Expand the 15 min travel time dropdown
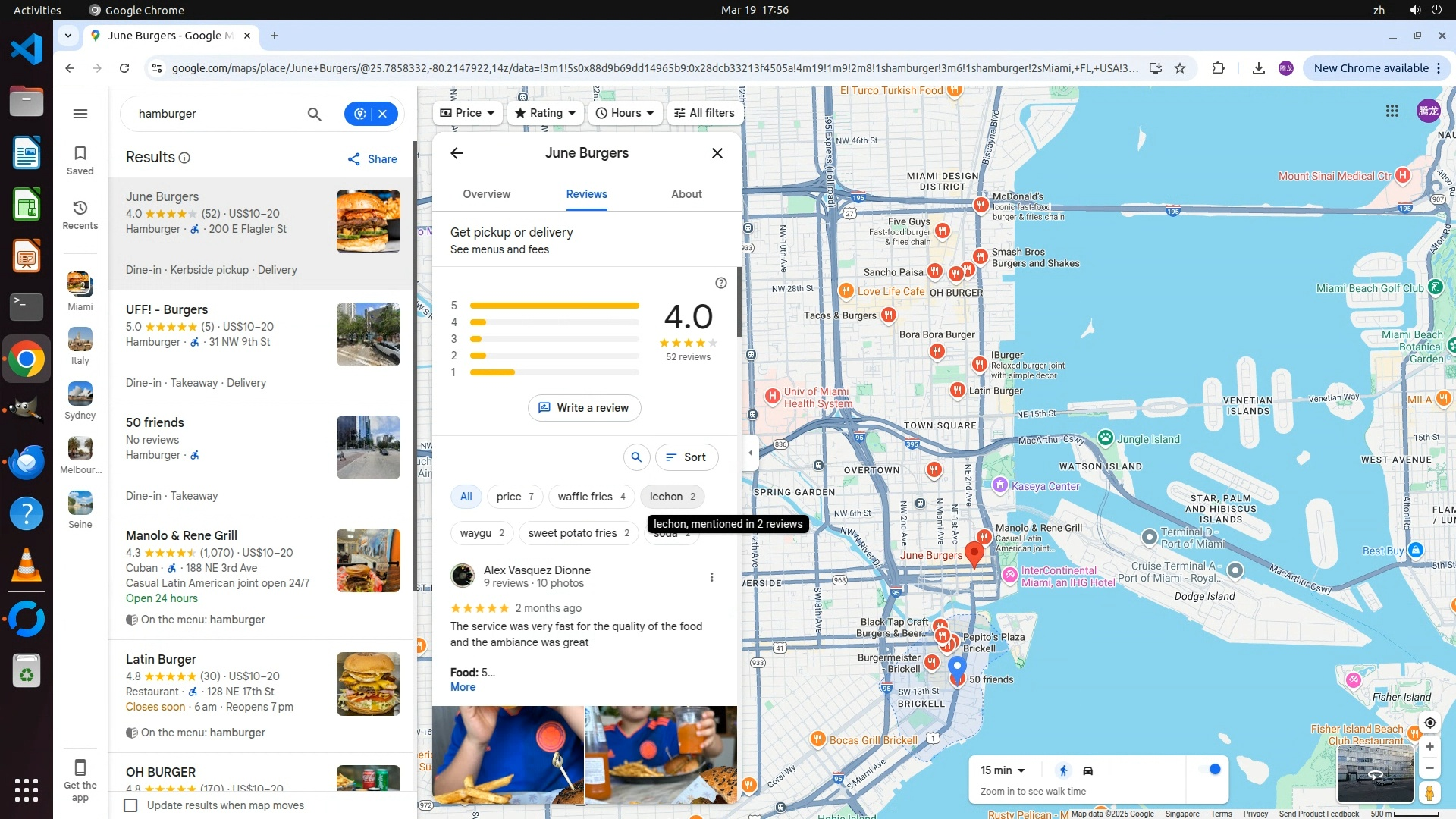The height and width of the screenshot is (819, 1456). pyautogui.click(x=1003, y=770)
